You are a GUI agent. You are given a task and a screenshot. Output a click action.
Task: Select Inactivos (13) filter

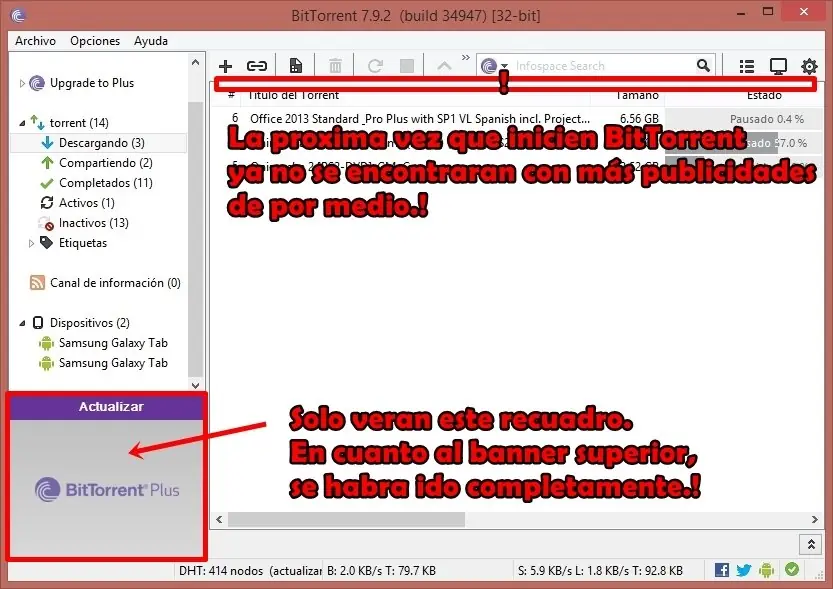click(x=94, y=223)
